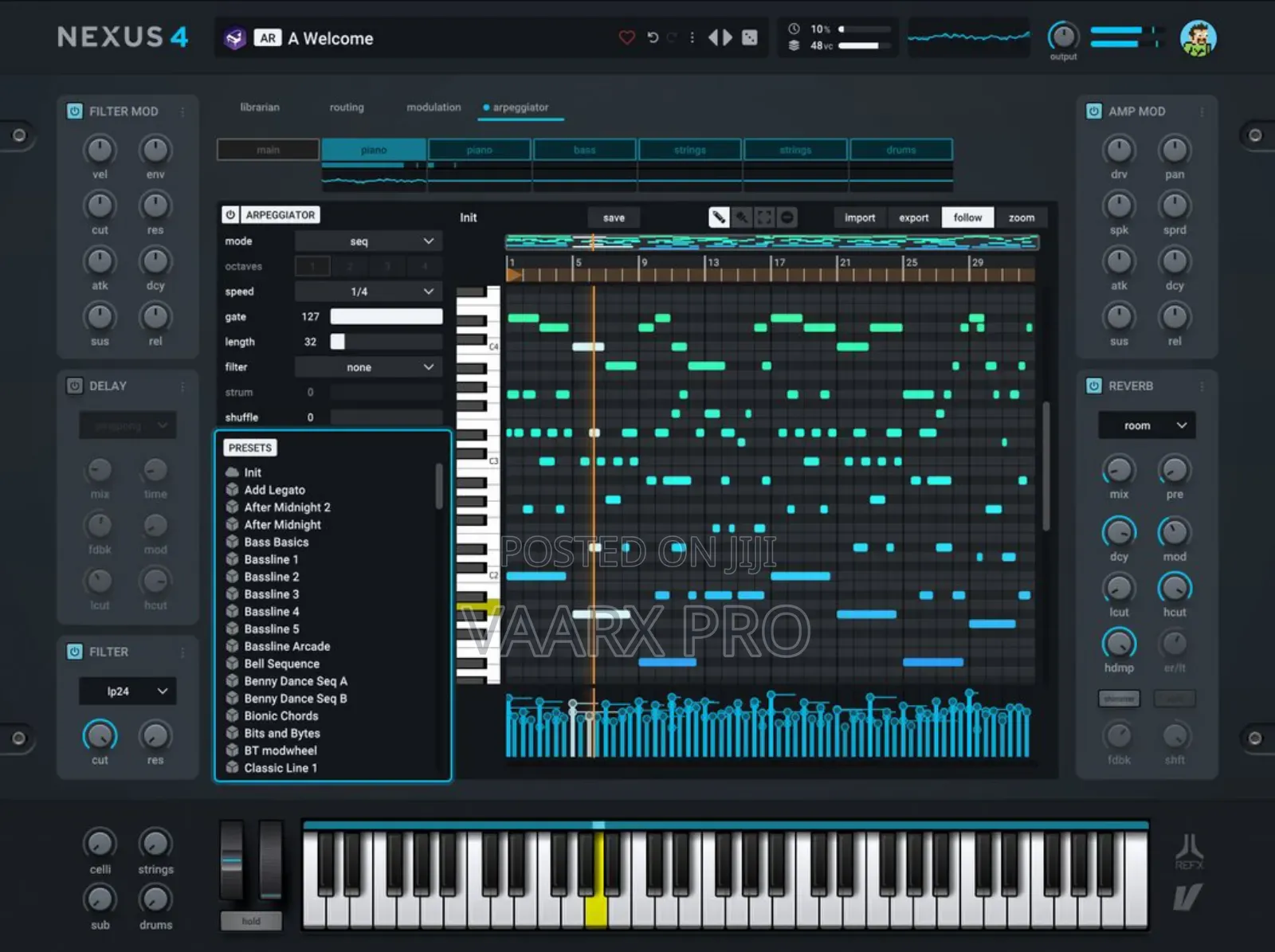
Task: Open the user avatar profile
Action: point(1198,38)
